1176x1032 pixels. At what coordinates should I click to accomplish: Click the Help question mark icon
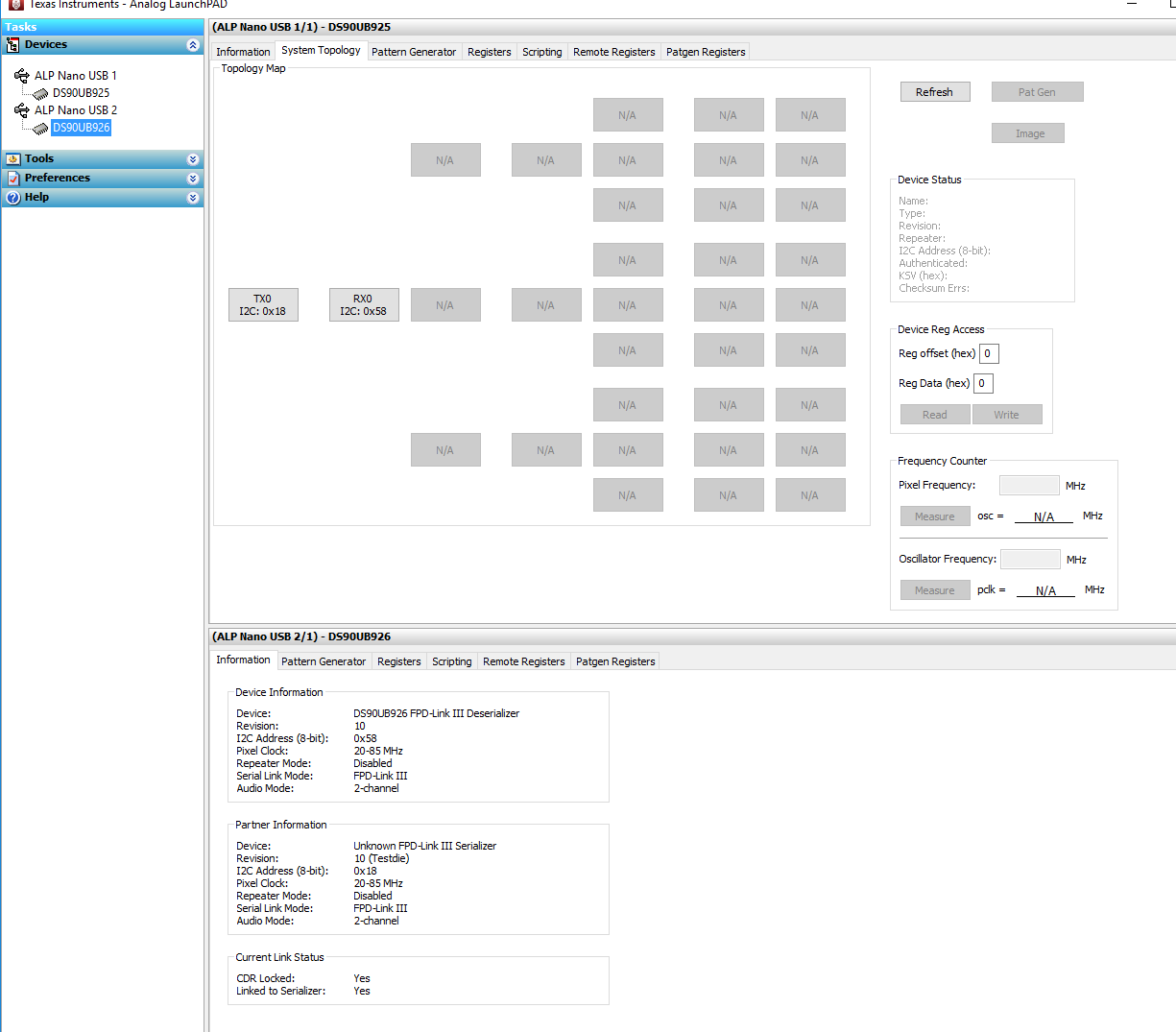[12, 197]
